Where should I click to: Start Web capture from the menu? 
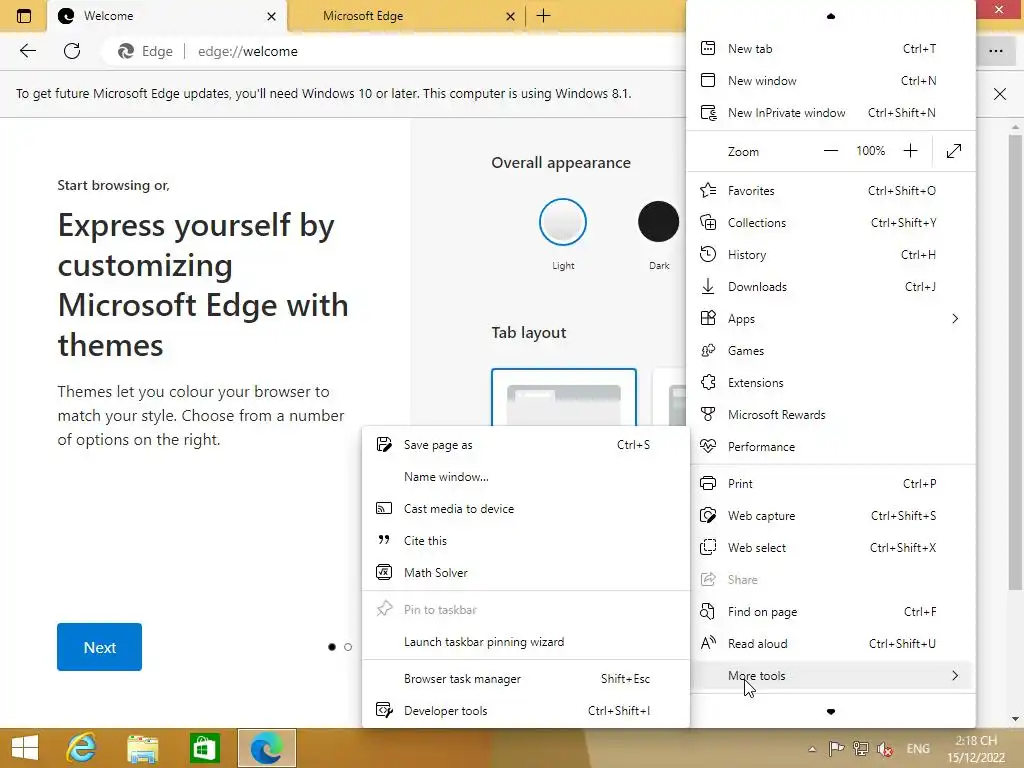pyautogui.click(x=831, y=516)
